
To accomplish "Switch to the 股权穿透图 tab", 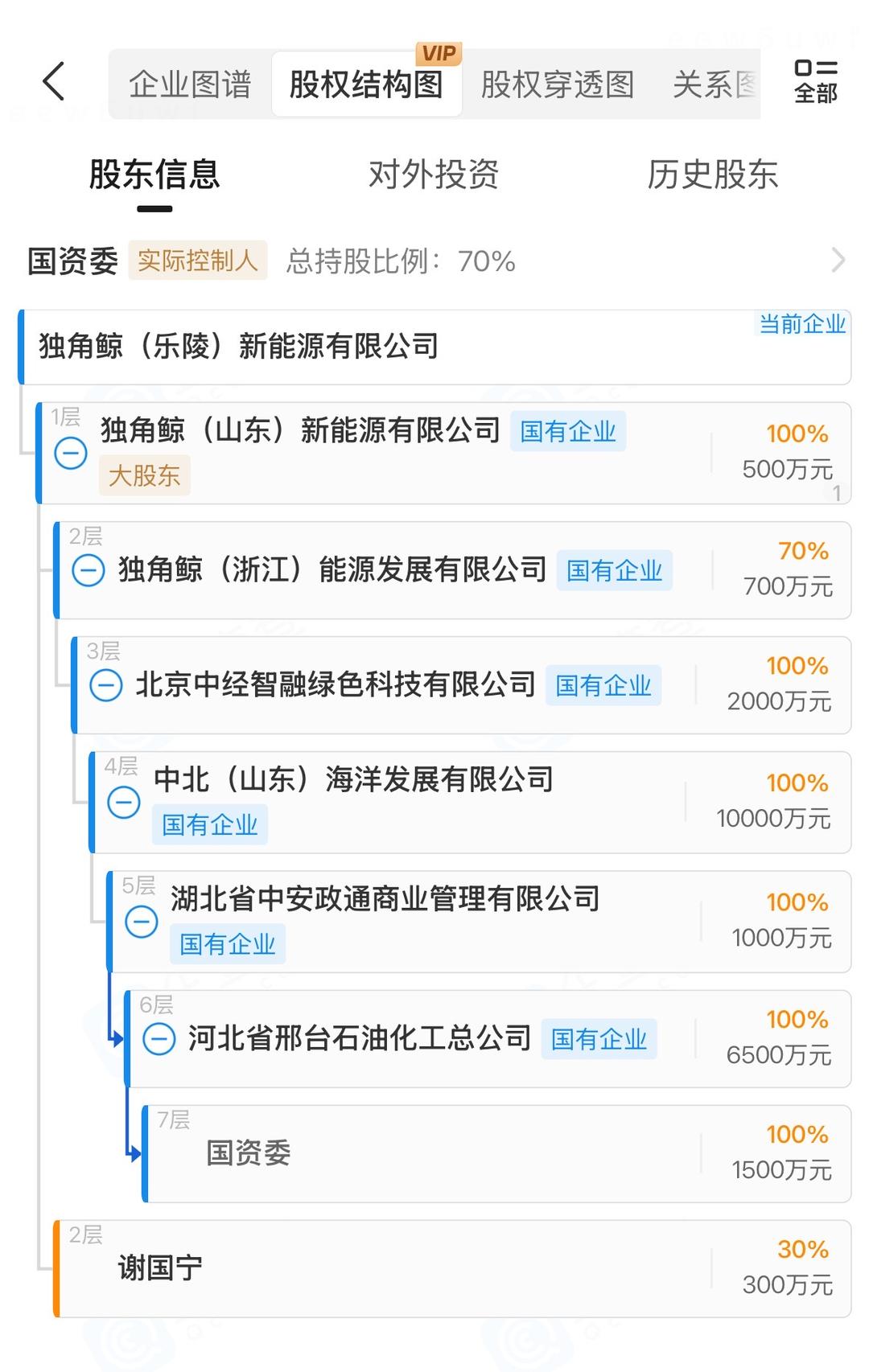I will 557,84.
